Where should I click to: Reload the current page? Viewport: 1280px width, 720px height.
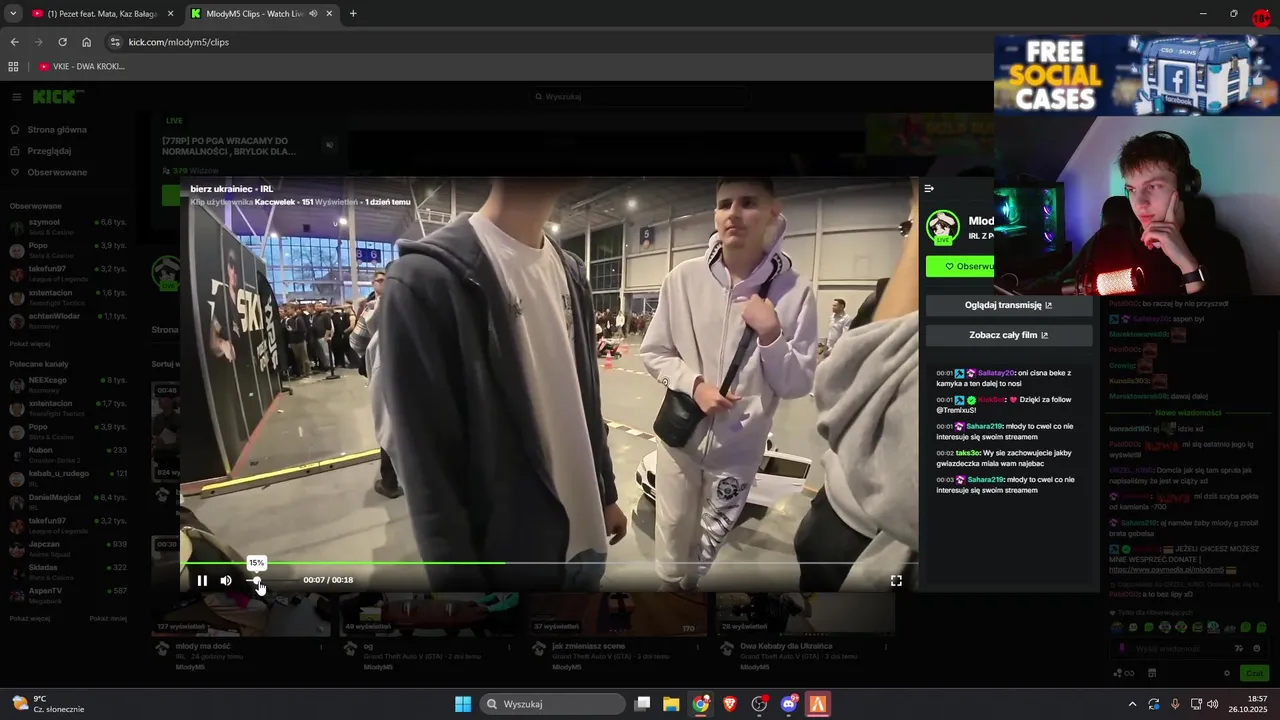[62, 42]
